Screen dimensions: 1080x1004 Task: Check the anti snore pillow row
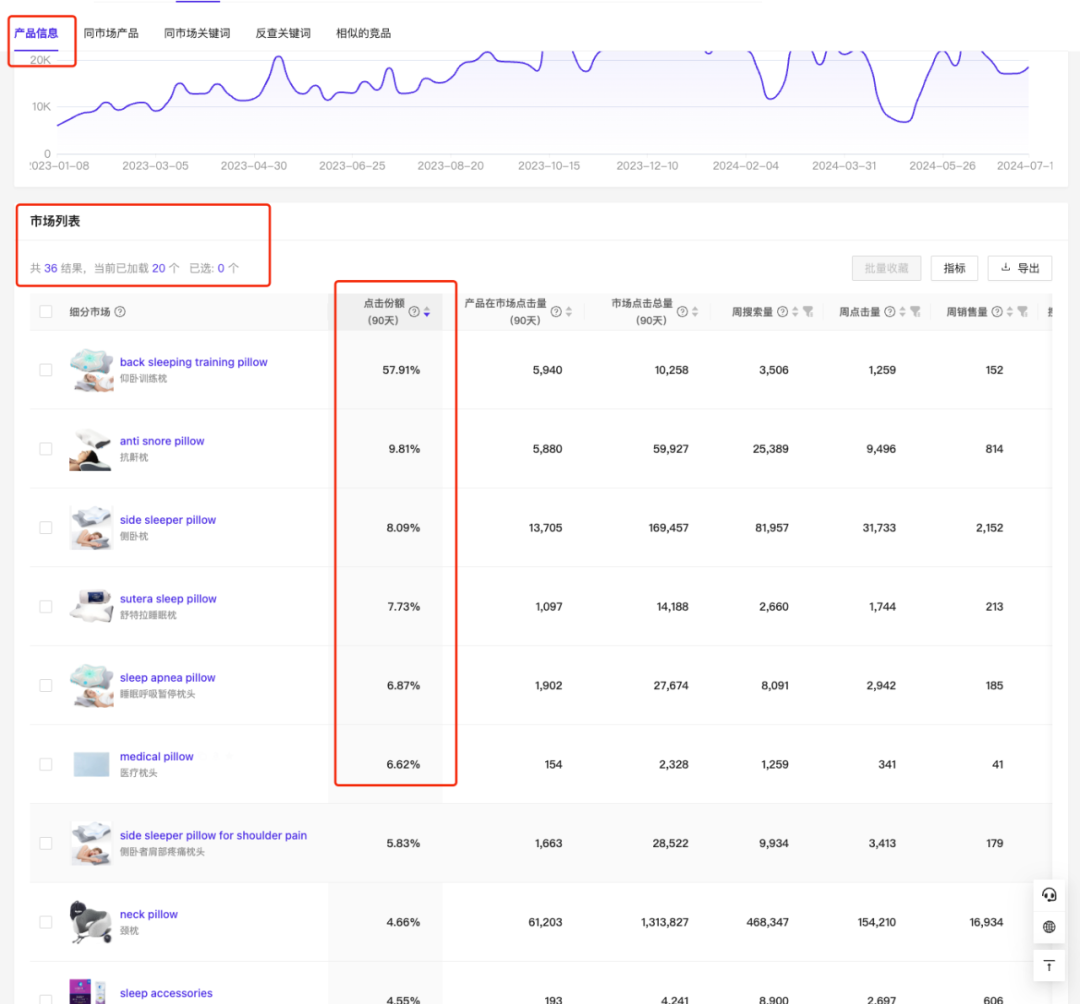pyautogui.click(x=45, y=449)
